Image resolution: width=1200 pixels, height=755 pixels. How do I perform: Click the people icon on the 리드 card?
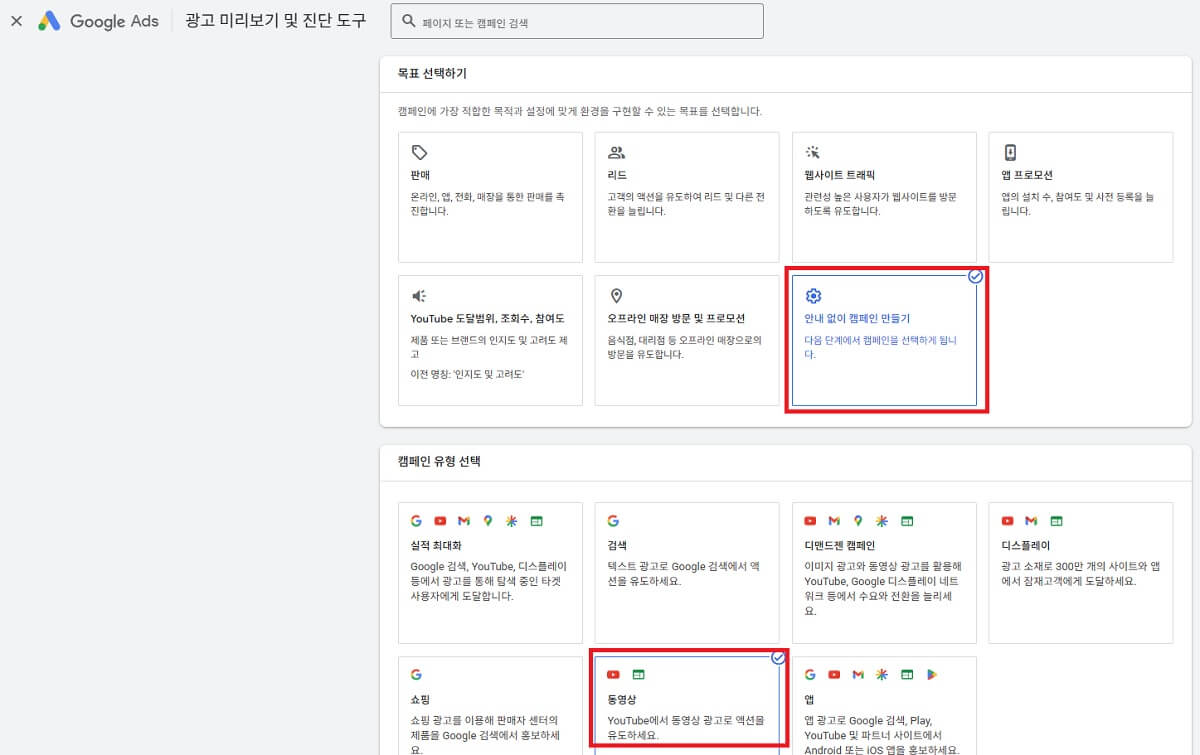[x=616, y=152]
